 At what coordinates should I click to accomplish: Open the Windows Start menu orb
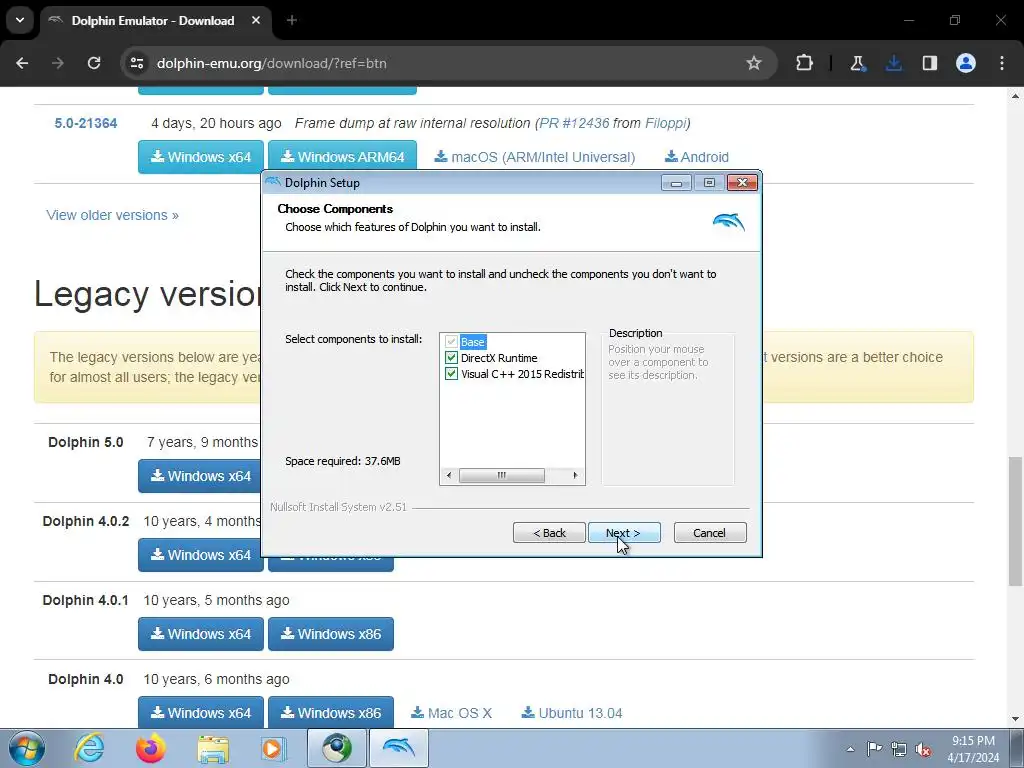click(x=27, y=748)
